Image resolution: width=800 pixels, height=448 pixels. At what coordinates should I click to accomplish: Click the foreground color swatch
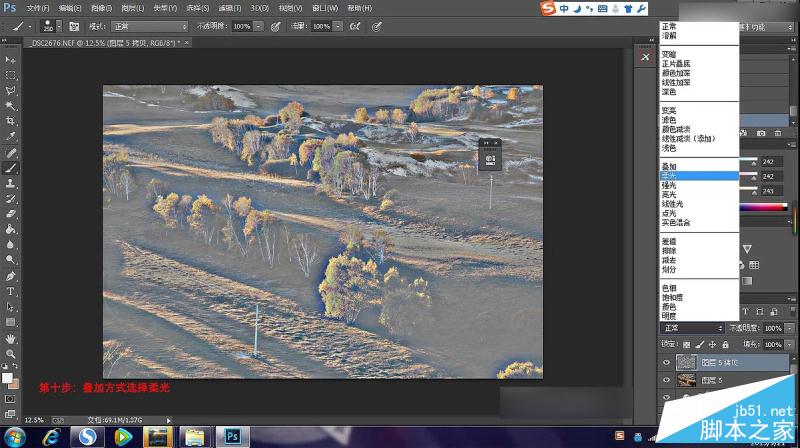(x=7, y=378)
